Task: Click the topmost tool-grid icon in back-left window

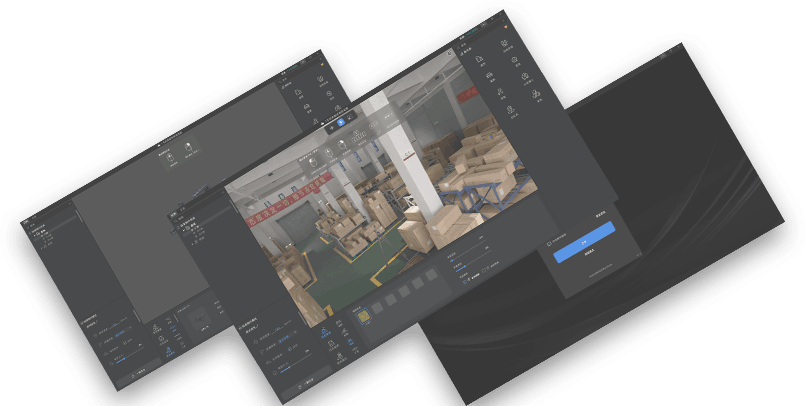Action: click(x=321, y=81)
